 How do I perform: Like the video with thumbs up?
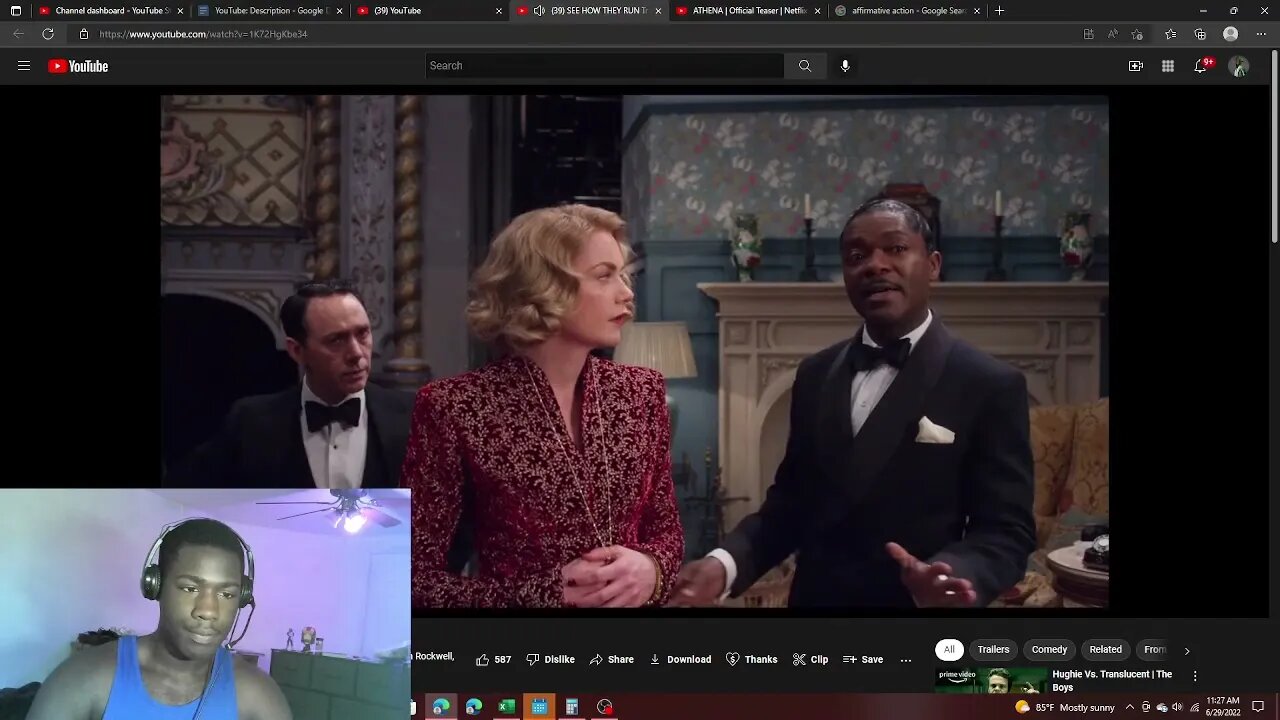[x=493, y=659]
